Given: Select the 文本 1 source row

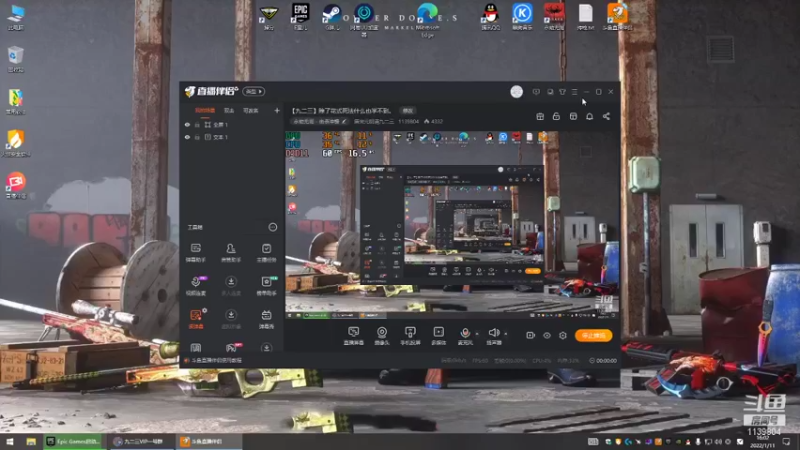Looking at the screenshot, I should coord(232,137).
